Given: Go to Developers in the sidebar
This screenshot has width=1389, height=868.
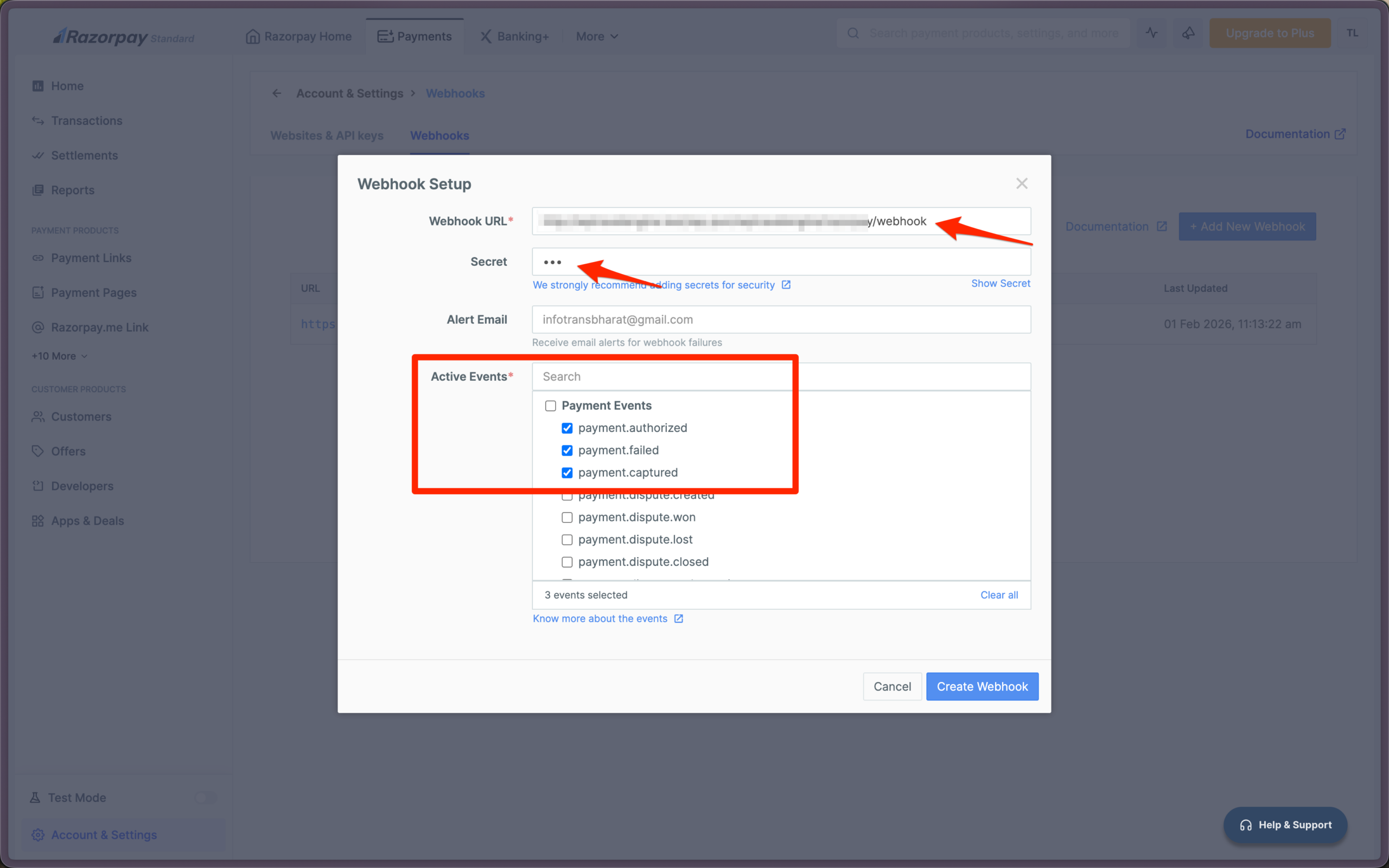Looking at the screenshot, I should click(82, 486).
